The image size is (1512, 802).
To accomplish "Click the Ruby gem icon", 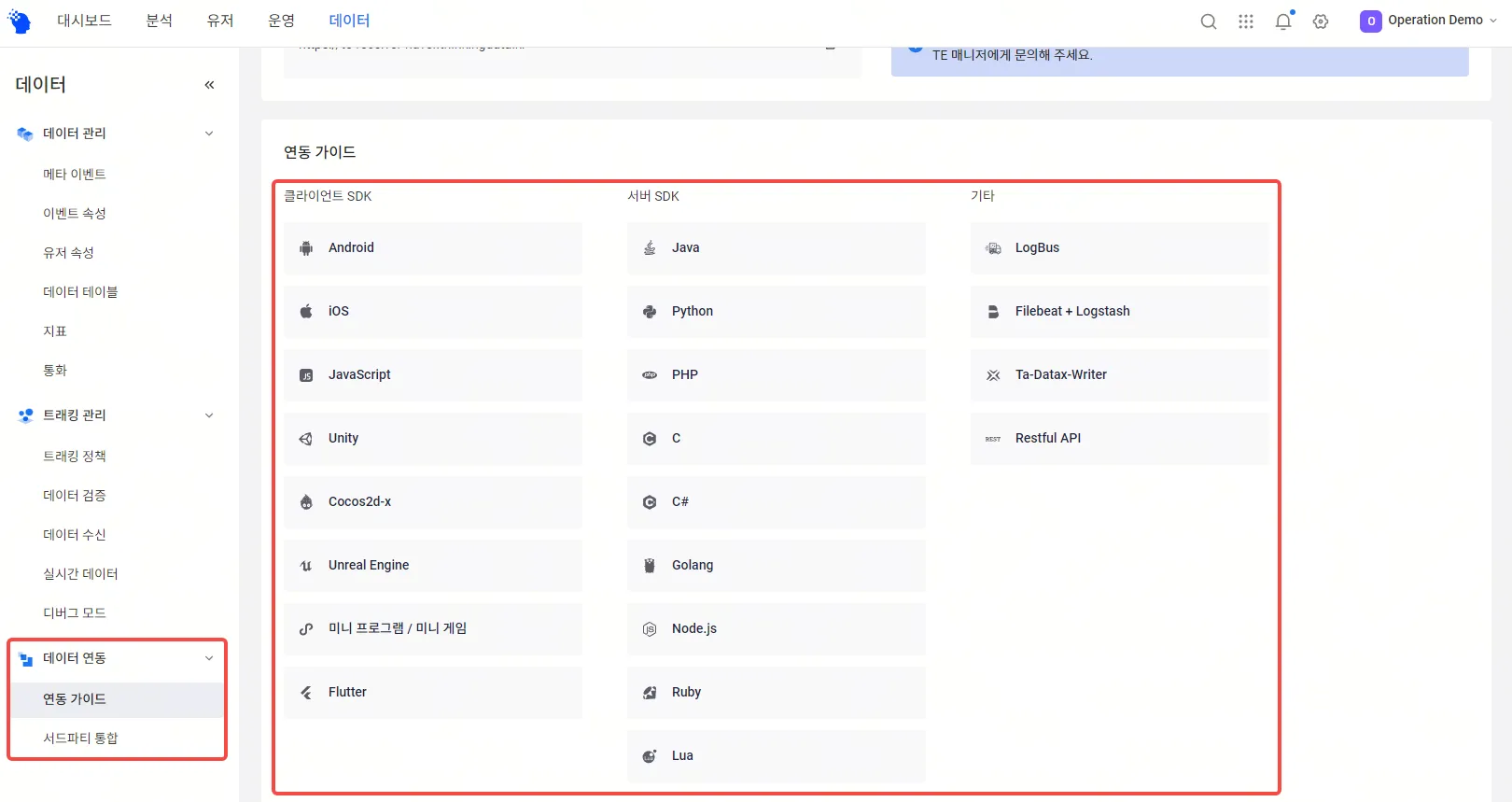I will tap(650, 693).
